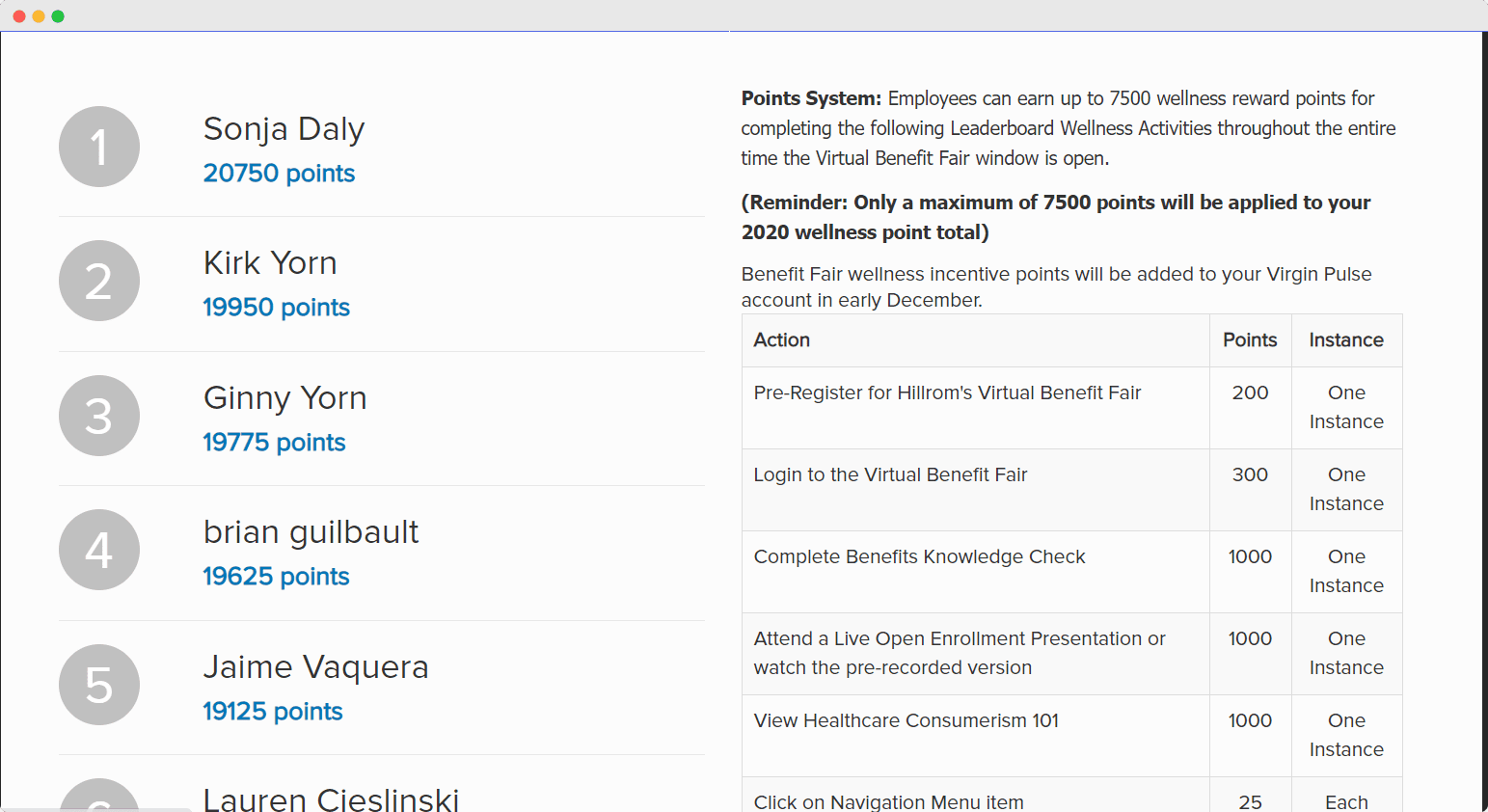Open Ginny Yorn's 19775 points link

point(274,443)
